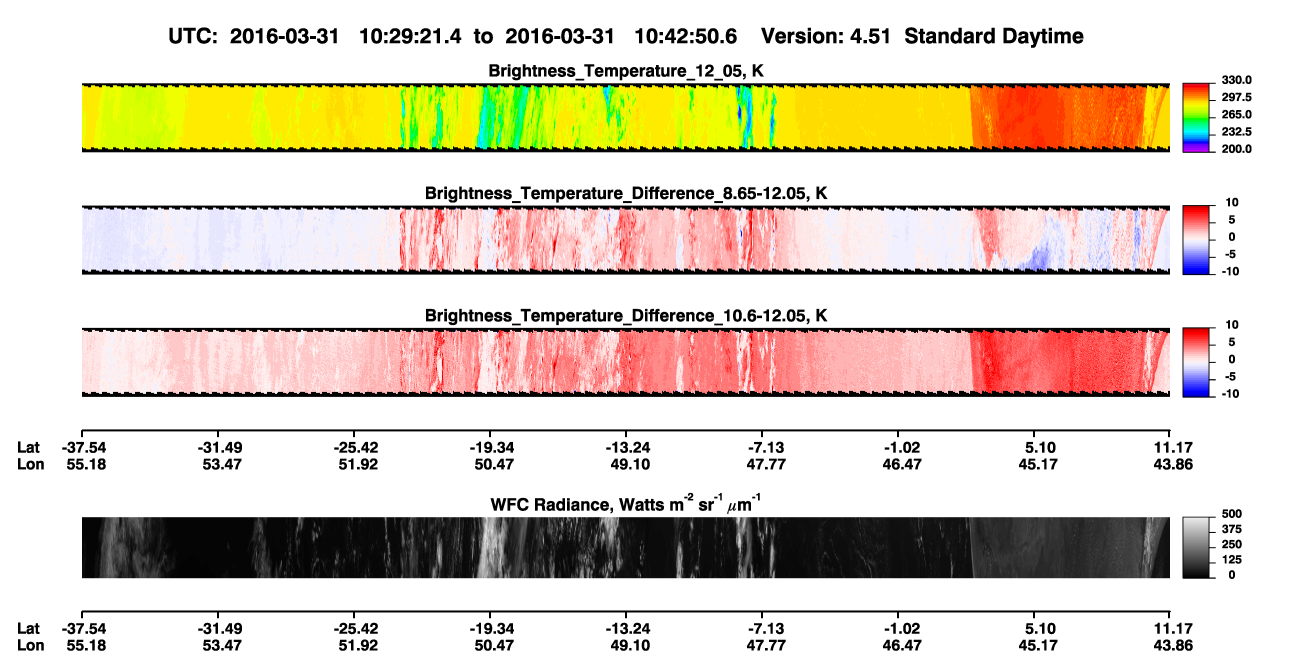
Task: Click the '-5' tick on the 10.6-12.05 colorbar
Action: click(x=1229, y=377)
